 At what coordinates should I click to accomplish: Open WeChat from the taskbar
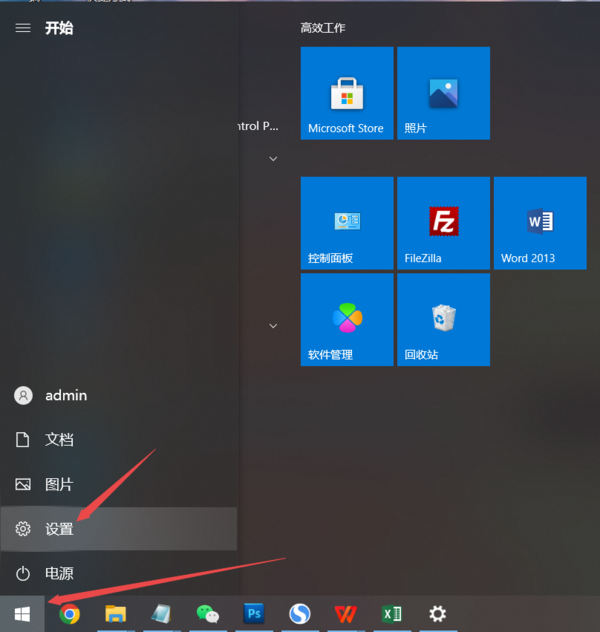207,614
